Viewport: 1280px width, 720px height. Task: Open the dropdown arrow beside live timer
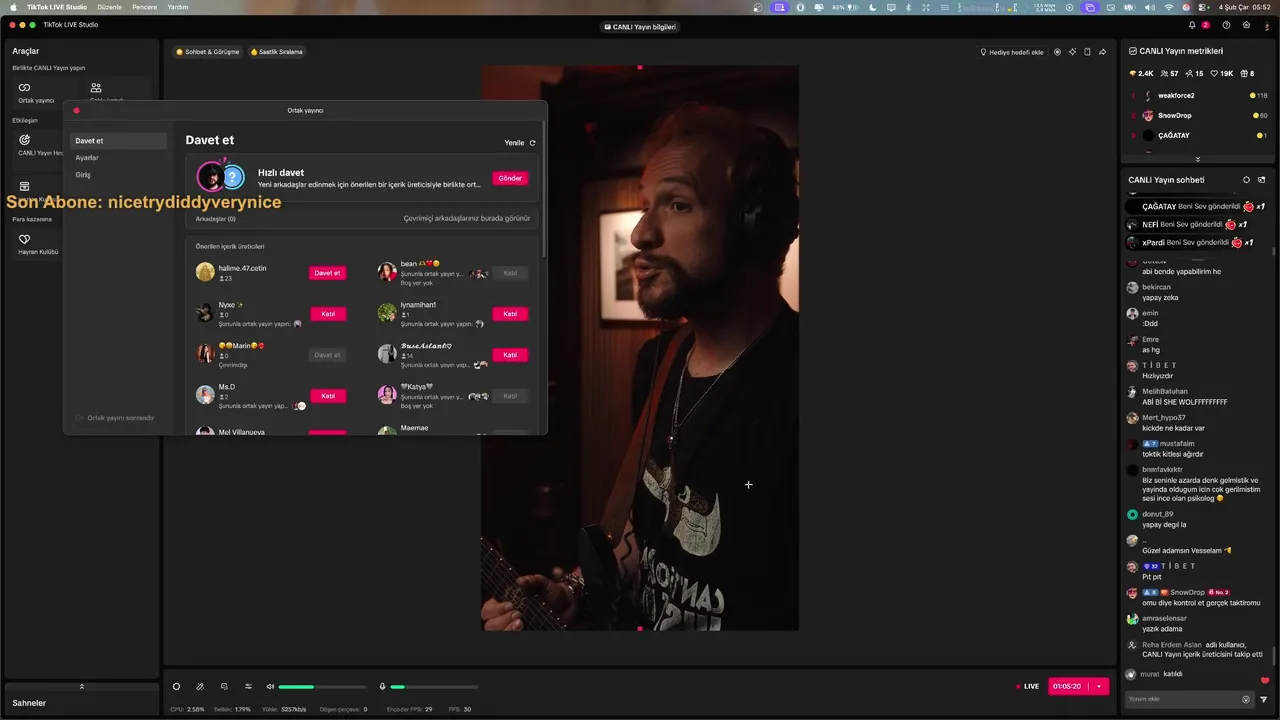pyautogui.click(x=1100, y=686)
